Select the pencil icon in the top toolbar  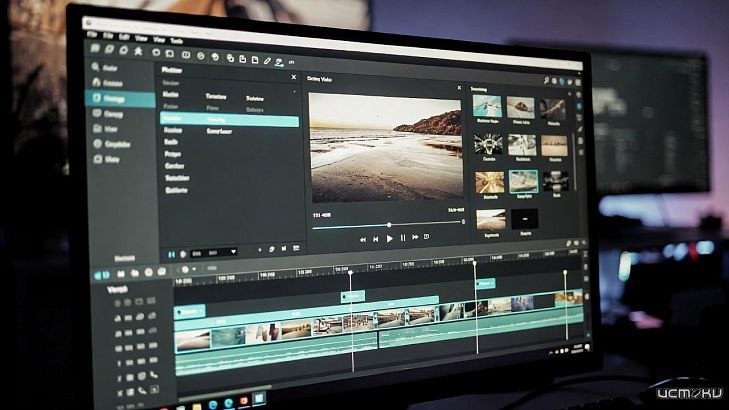click(x=267, y=60)
